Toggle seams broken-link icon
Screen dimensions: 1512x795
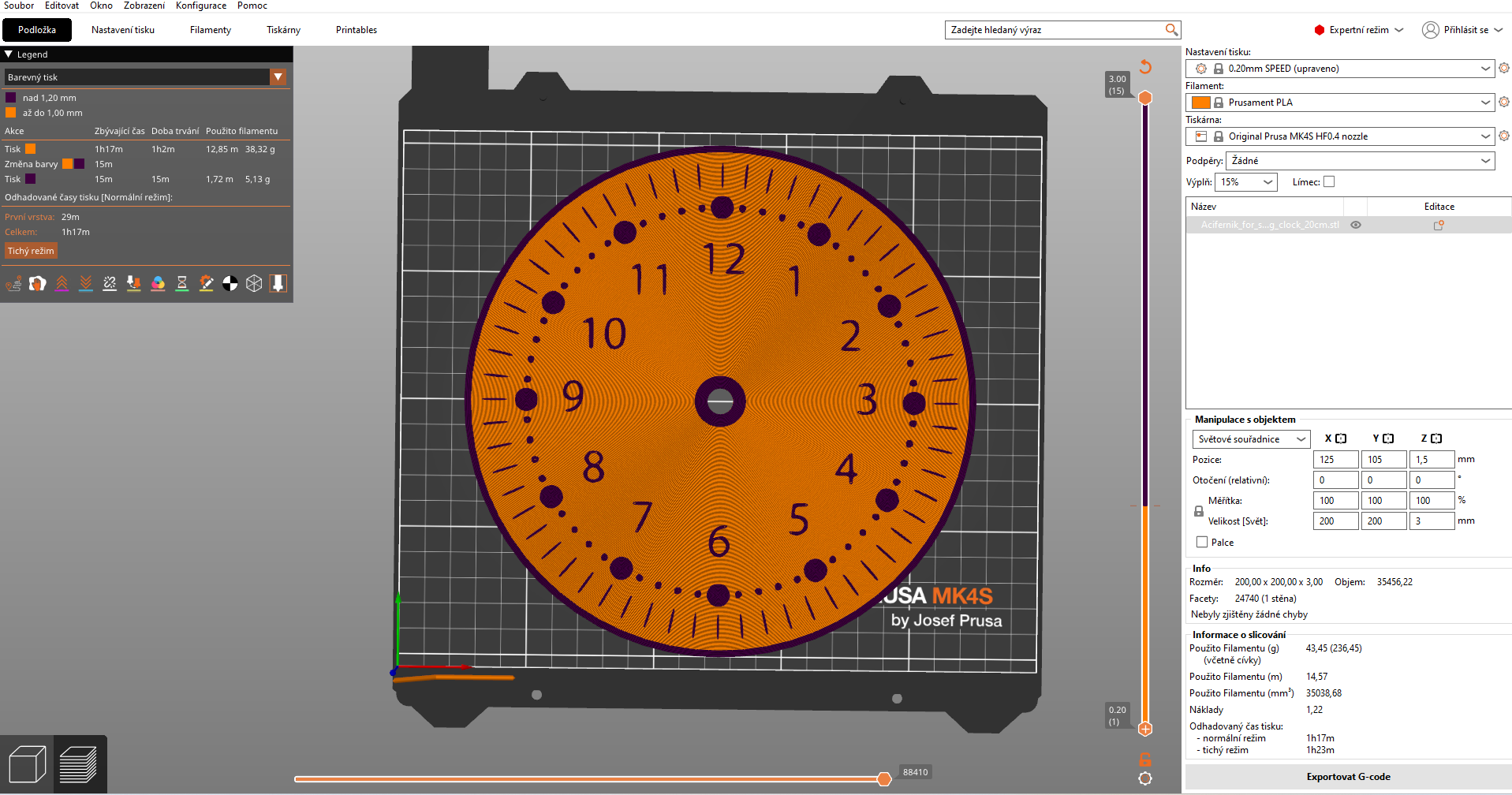(110, 284)
